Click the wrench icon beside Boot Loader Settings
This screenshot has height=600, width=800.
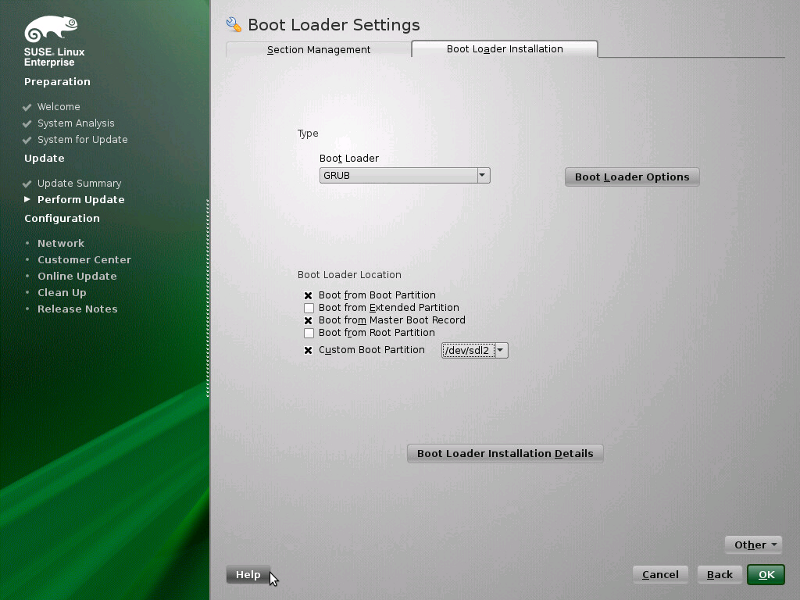pos(234,24)
